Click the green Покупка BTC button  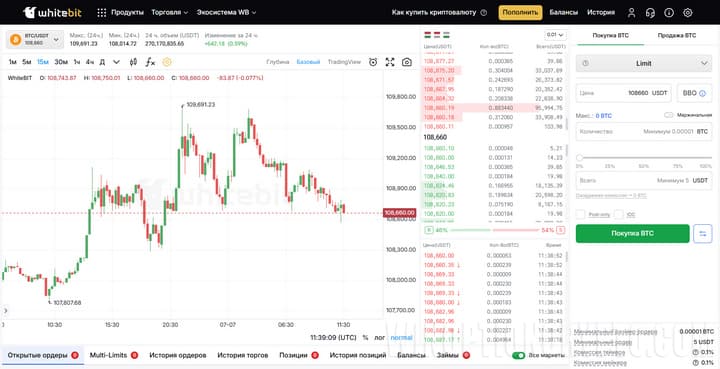pyautogui.click(x=632, y=234)
